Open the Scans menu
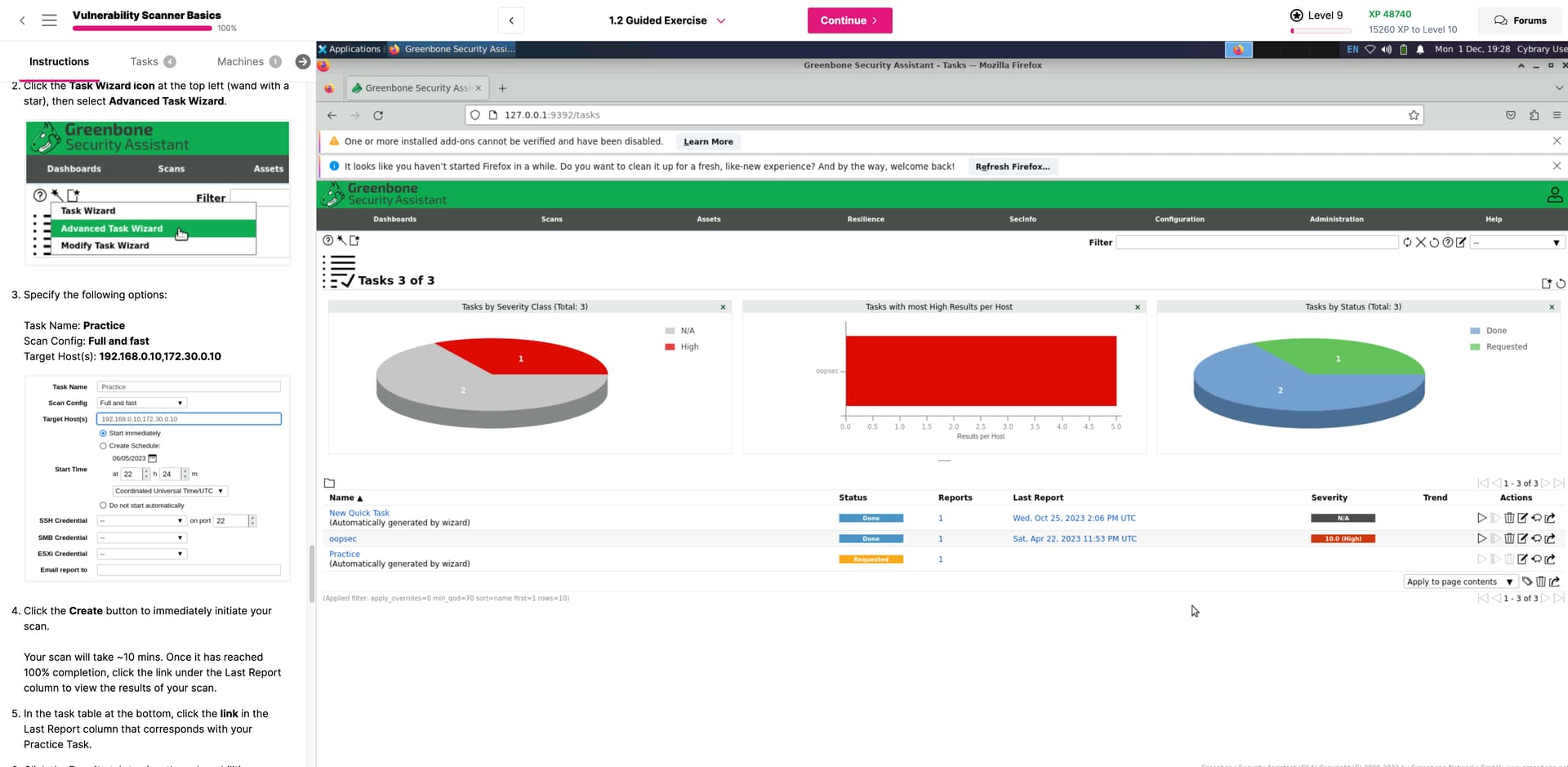 (x=551, y=219)
